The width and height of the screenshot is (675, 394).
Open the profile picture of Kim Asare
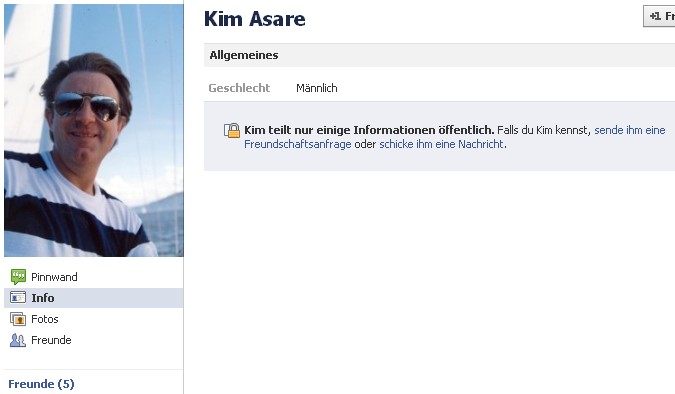pos(94,130)
